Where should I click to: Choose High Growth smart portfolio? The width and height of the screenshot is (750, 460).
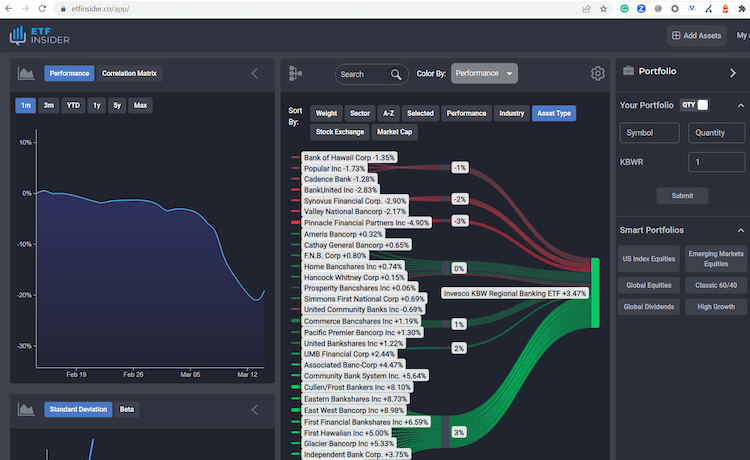click(716, 307)
